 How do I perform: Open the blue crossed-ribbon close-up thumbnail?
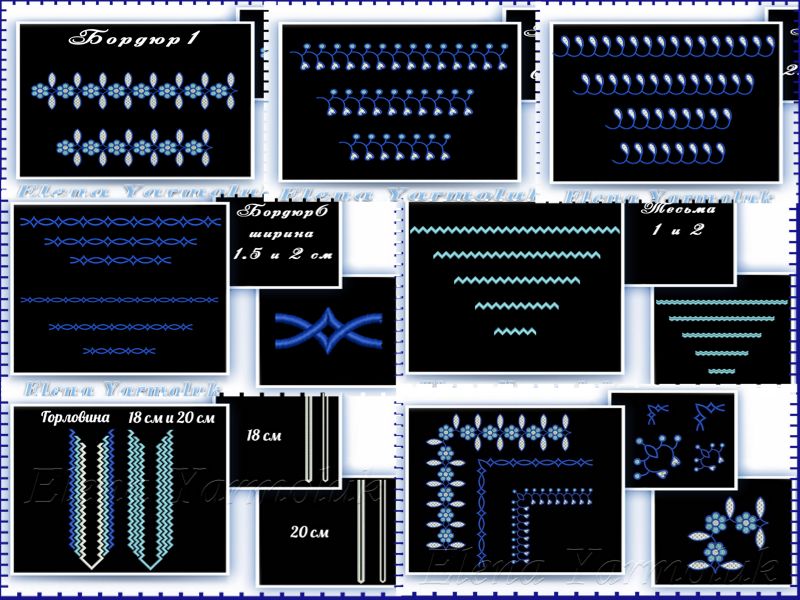[x=327, y=331]
